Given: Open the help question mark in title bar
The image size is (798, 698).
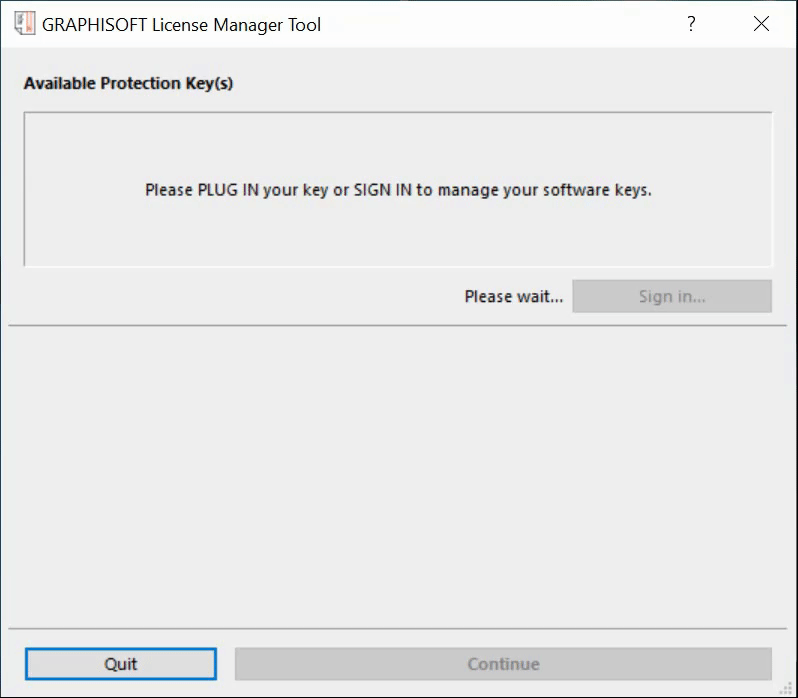Looking at the screenshot, I should click(691, 23).
